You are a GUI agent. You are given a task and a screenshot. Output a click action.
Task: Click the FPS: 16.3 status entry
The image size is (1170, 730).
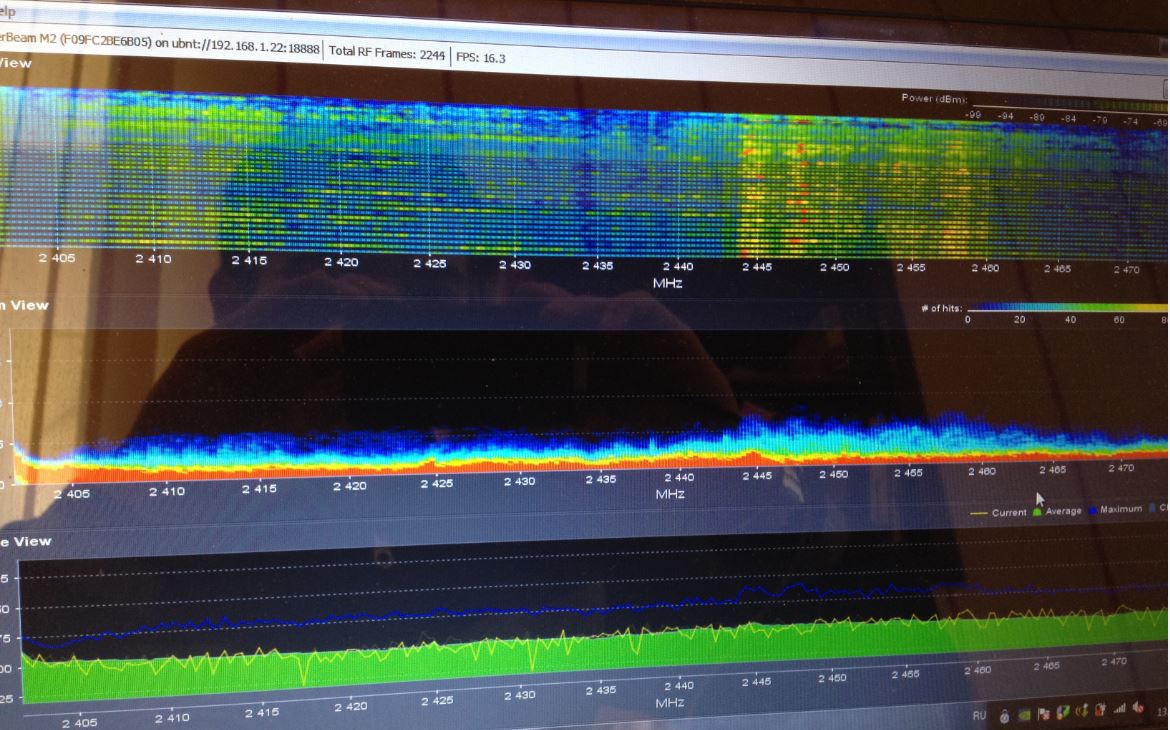[x=481, y=57]
